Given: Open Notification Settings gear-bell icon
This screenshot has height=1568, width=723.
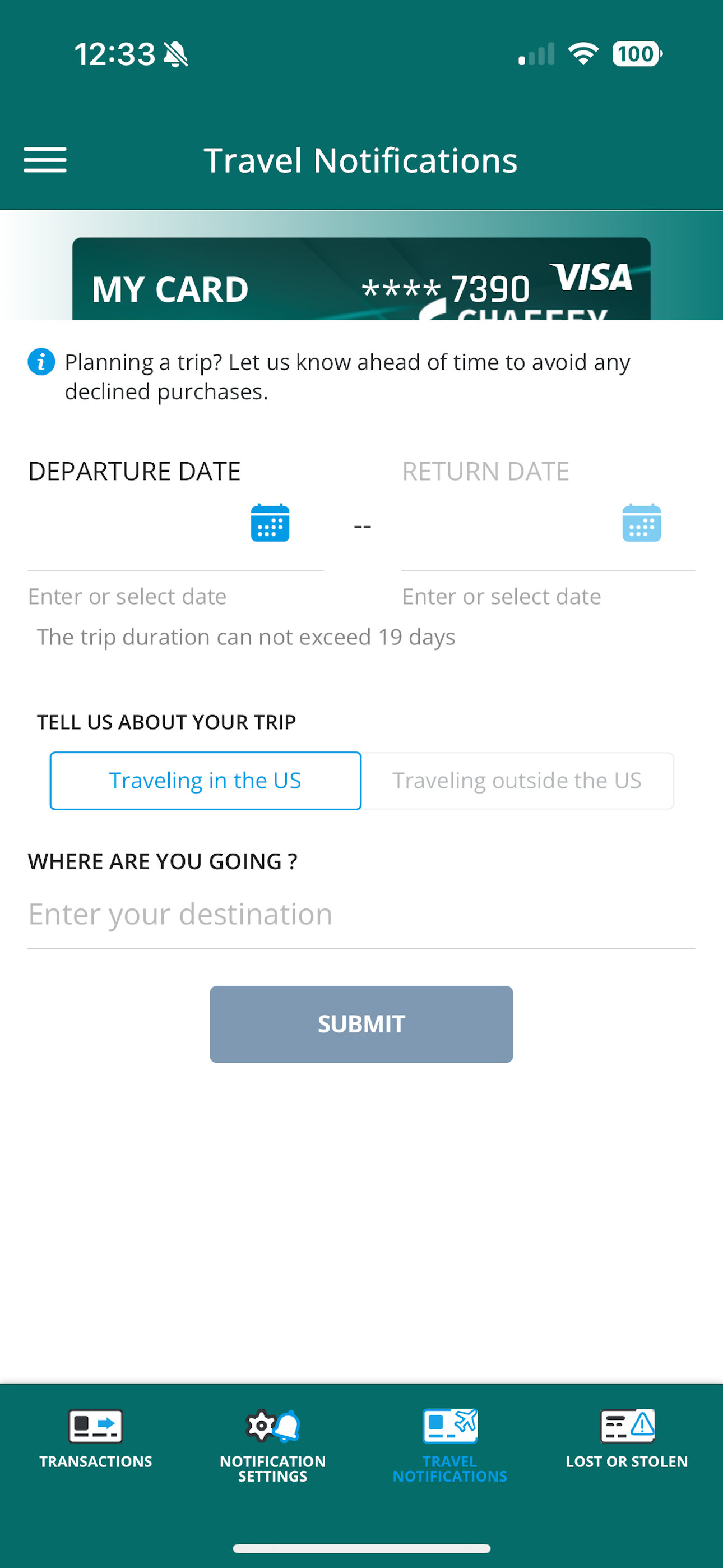Looking at the screenshot, I should pos(272,1426).
